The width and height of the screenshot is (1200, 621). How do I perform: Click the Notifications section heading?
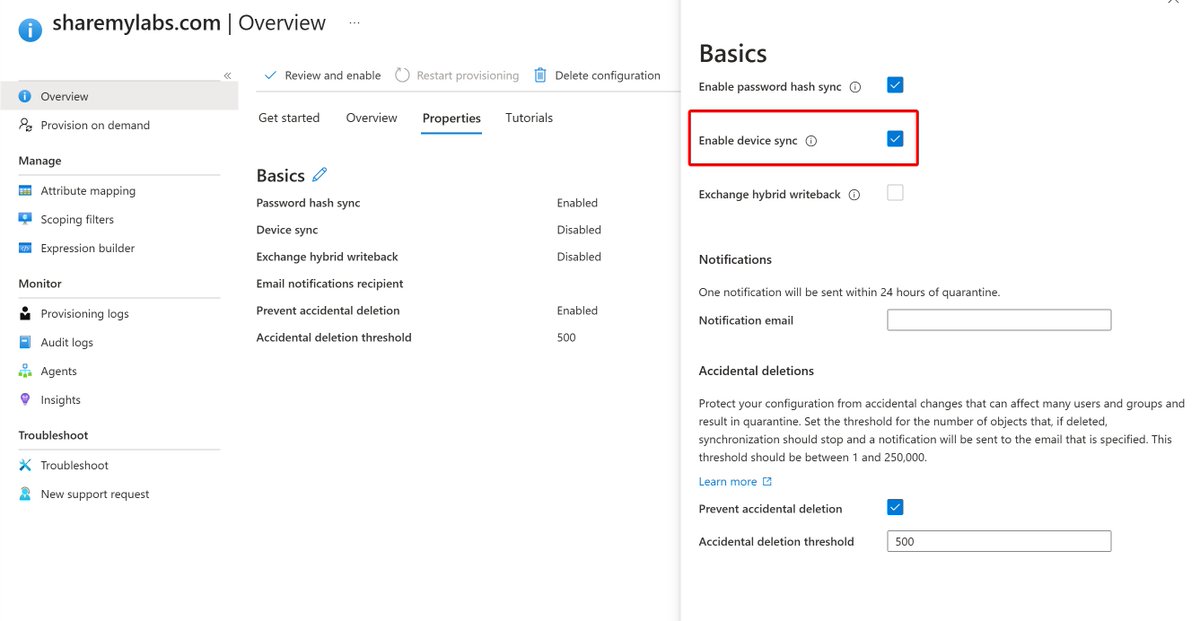click(735, 260)
